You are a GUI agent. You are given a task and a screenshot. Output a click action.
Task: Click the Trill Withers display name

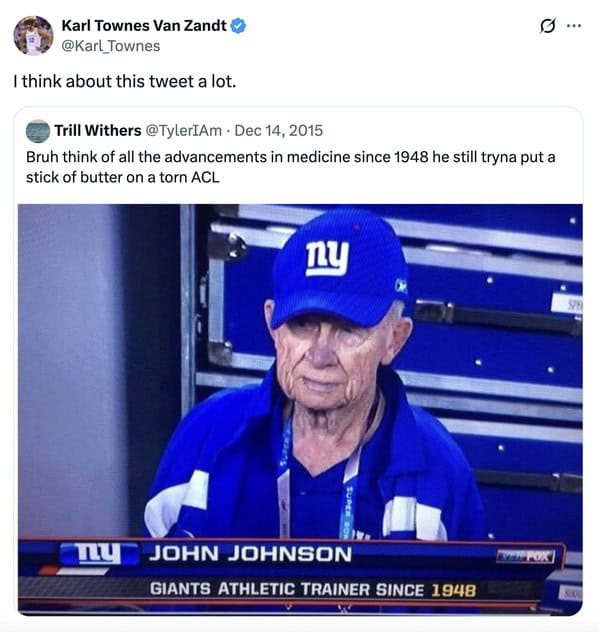point(98,131)
